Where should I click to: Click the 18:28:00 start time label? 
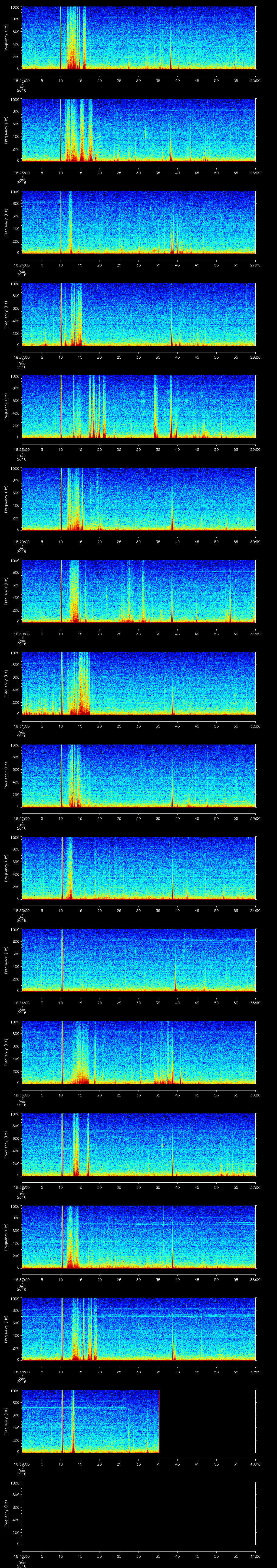[22, 449]
